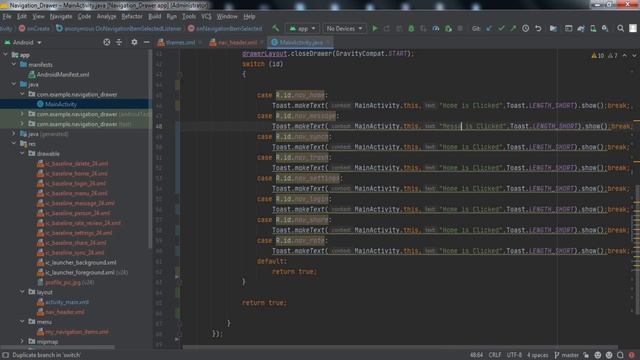Click the green Debug app bug icon
This screenshot has height=360, width=640.
(x=411, y=29)
